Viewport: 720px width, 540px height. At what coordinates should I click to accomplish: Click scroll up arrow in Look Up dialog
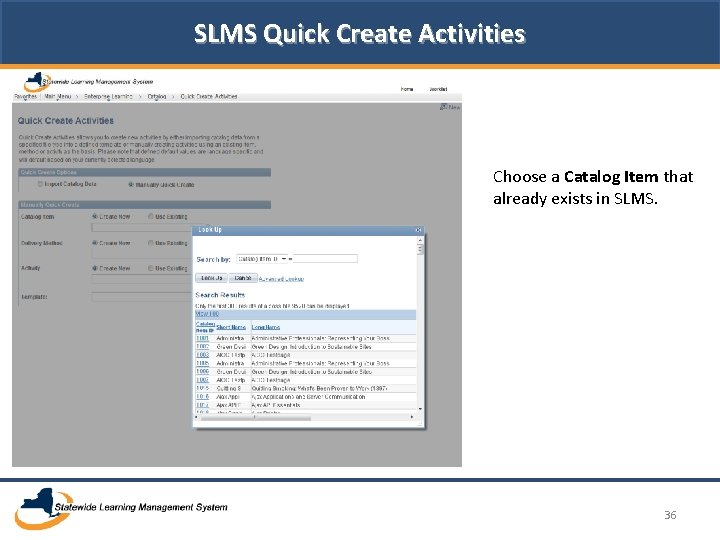pyautogui.click(x=420, y=241)
